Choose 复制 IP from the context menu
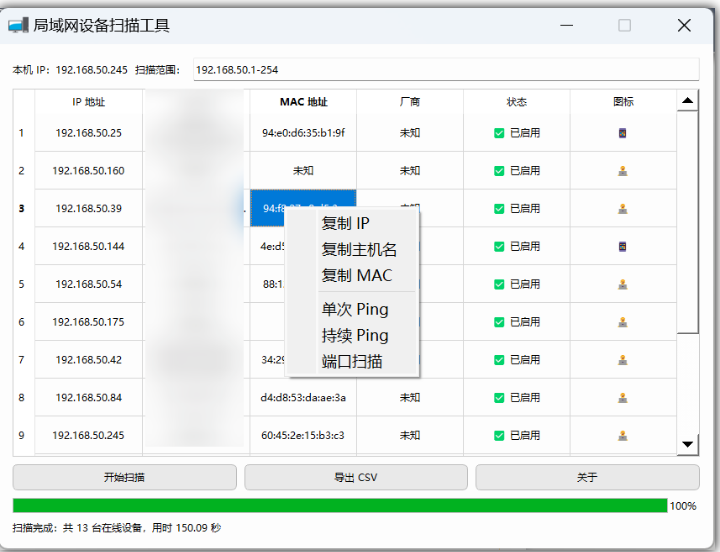Viewport: 720px width, 552px height. click(345, 223)
